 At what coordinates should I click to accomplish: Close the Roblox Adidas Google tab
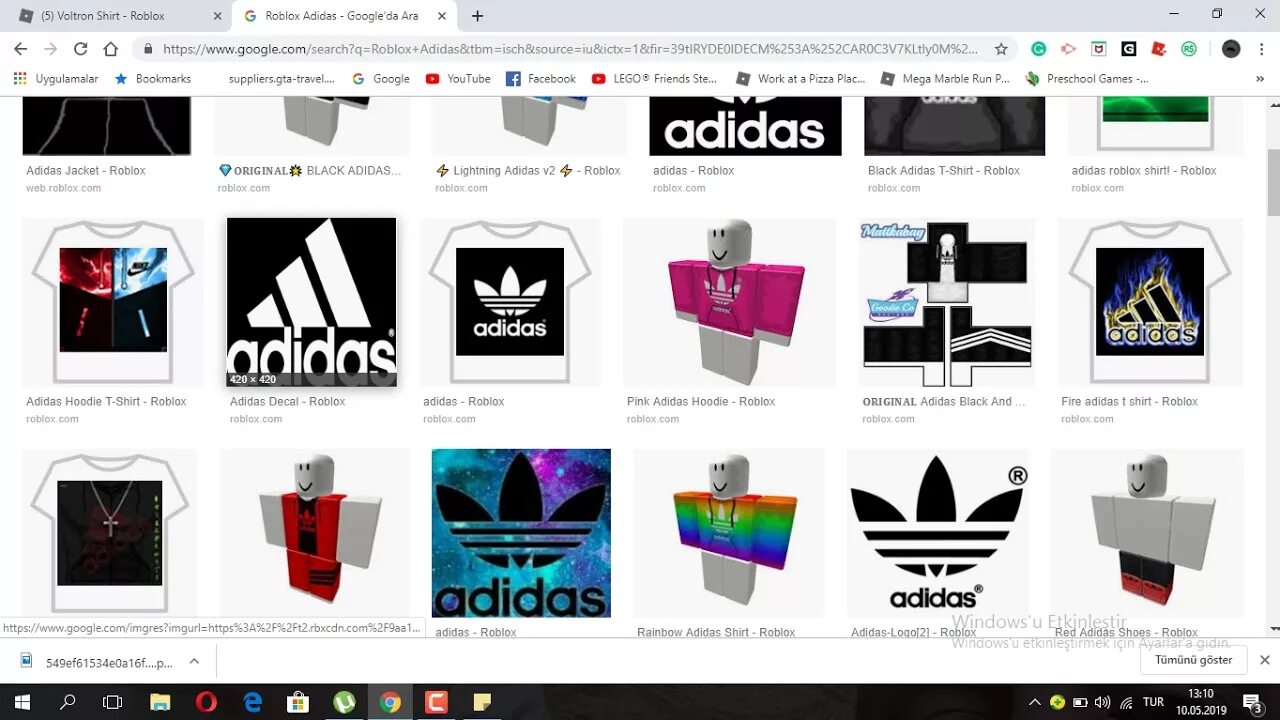tap(444, 16)
